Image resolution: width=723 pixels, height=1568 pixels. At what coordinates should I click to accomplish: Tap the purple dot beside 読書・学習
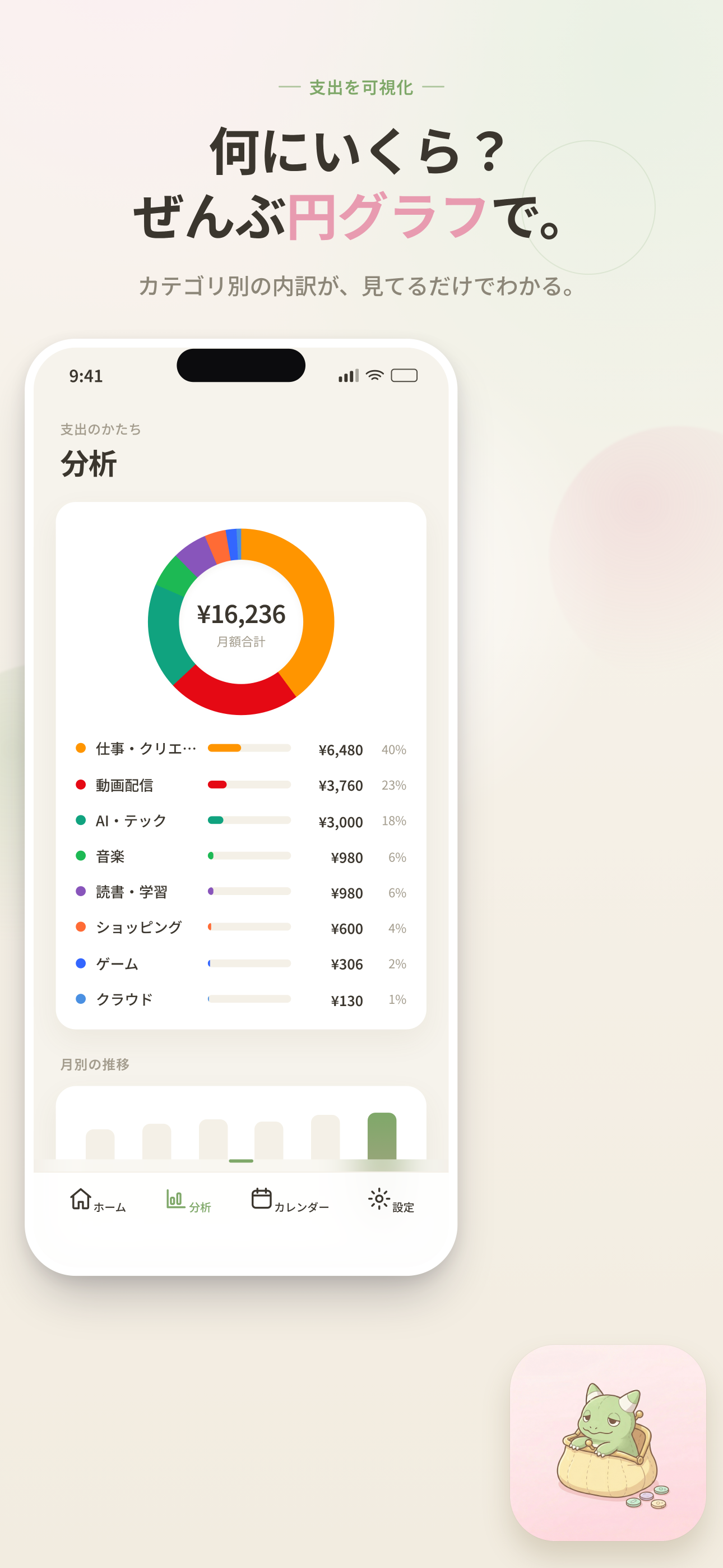(80, 891)
